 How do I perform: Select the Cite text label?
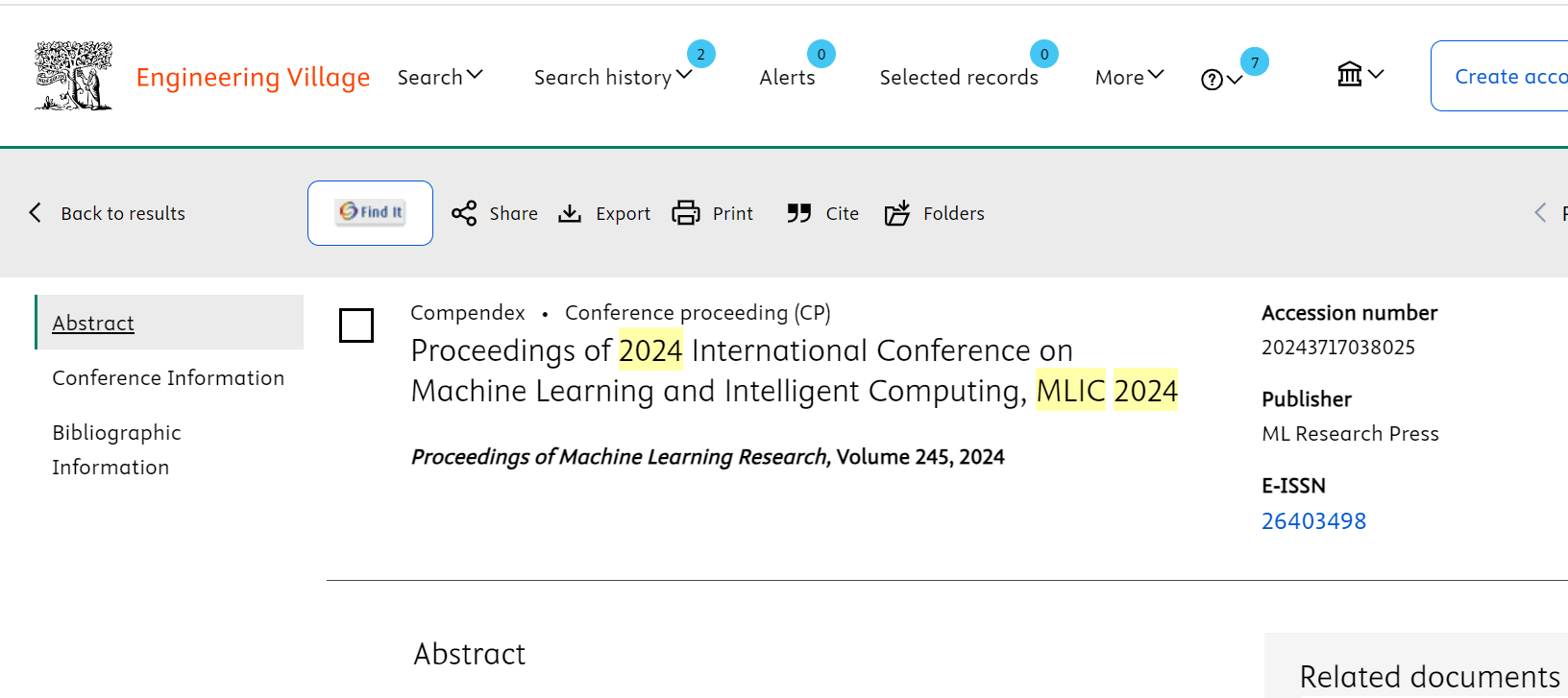pyautogui.click(x=843, y=213)
